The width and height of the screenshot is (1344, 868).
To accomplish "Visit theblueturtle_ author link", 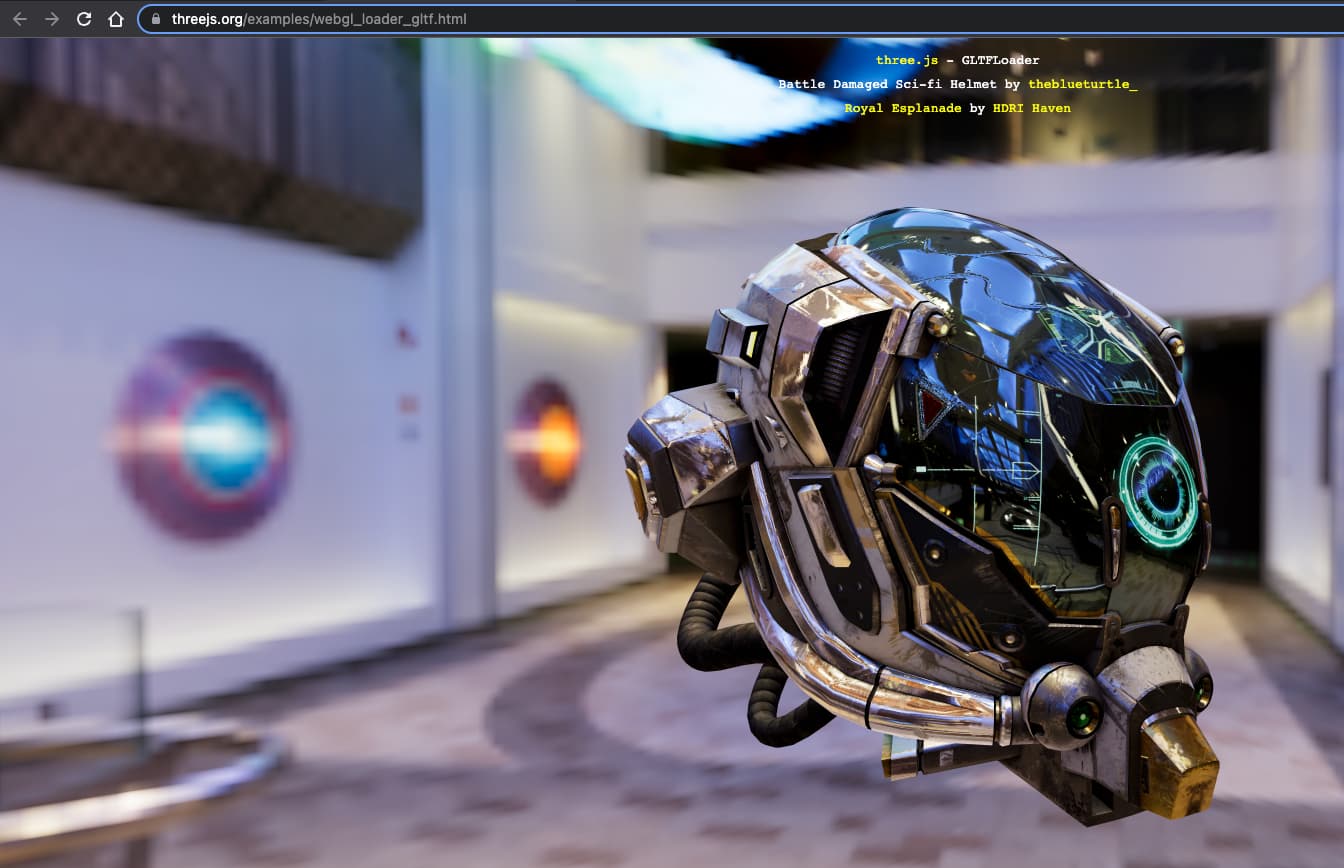I will click(x=1082, y=85).
